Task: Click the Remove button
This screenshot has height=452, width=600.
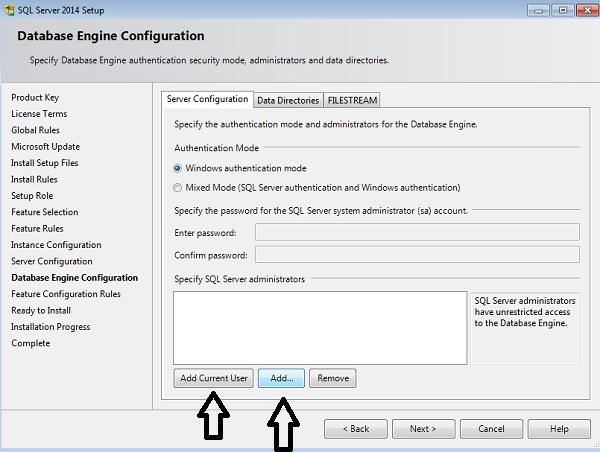Action: pyautogui.click(x=333, y=379)
